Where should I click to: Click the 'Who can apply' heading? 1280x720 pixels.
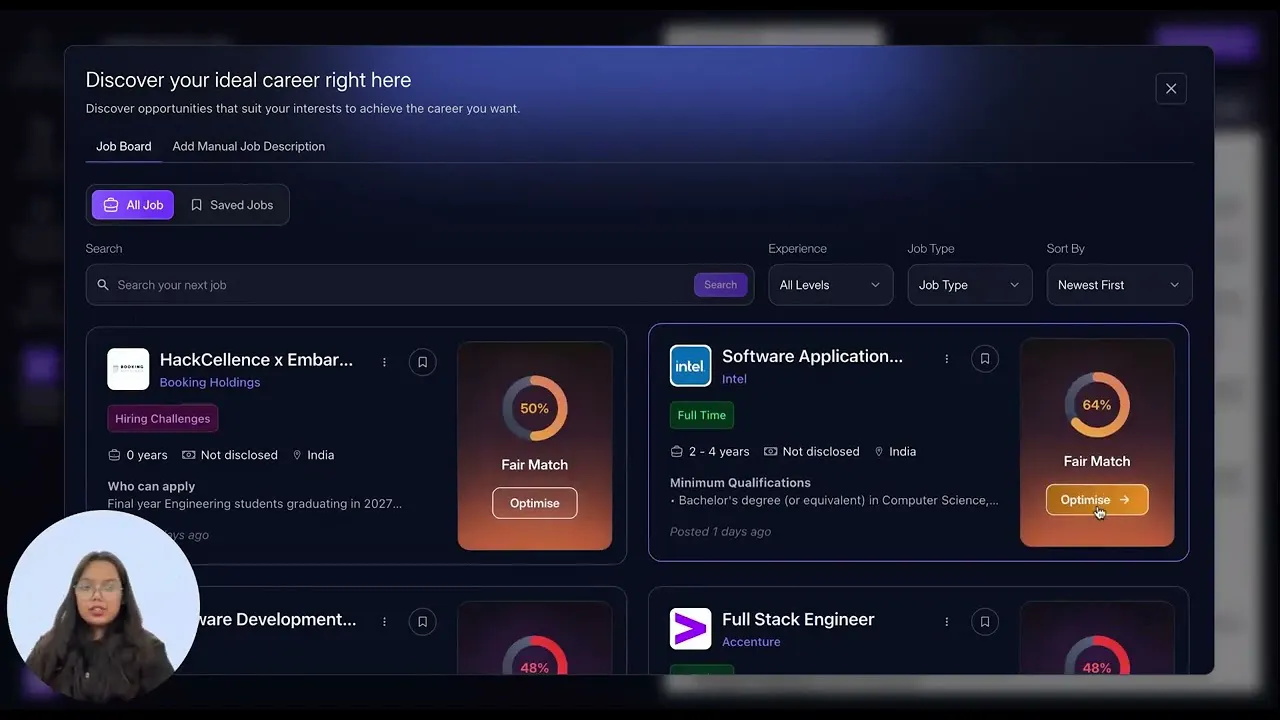[151, 486]
